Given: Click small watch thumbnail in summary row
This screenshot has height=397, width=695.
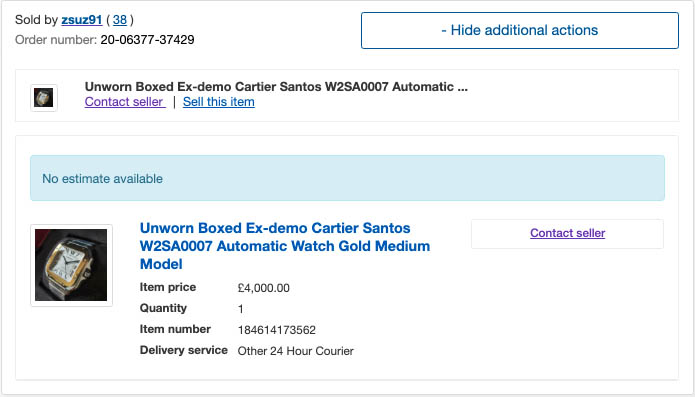Looking at the screenshot, I should (x=43, y=98).
